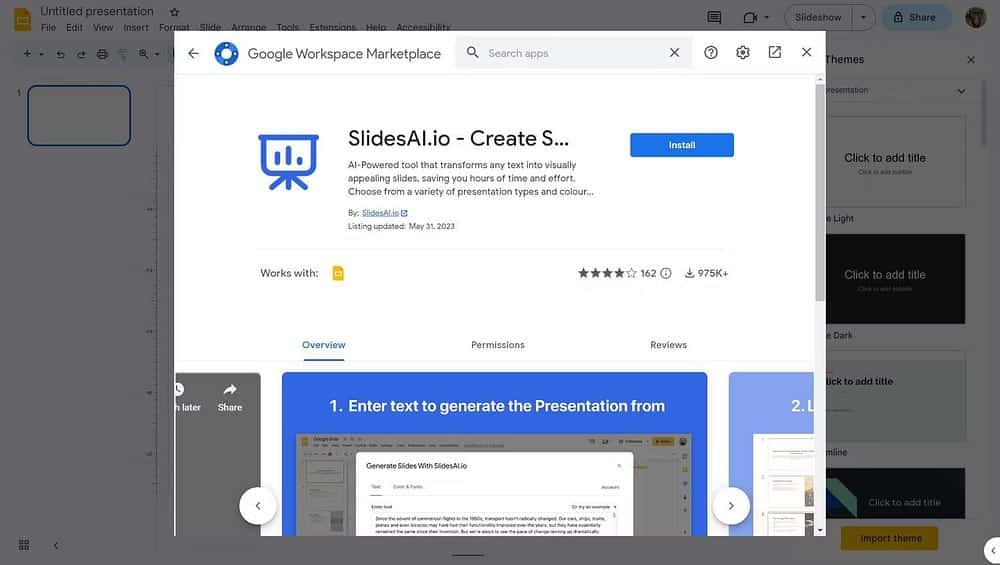
Task: Select the Simple Light theme thumbnail
Action: click(x=895, y=161)
